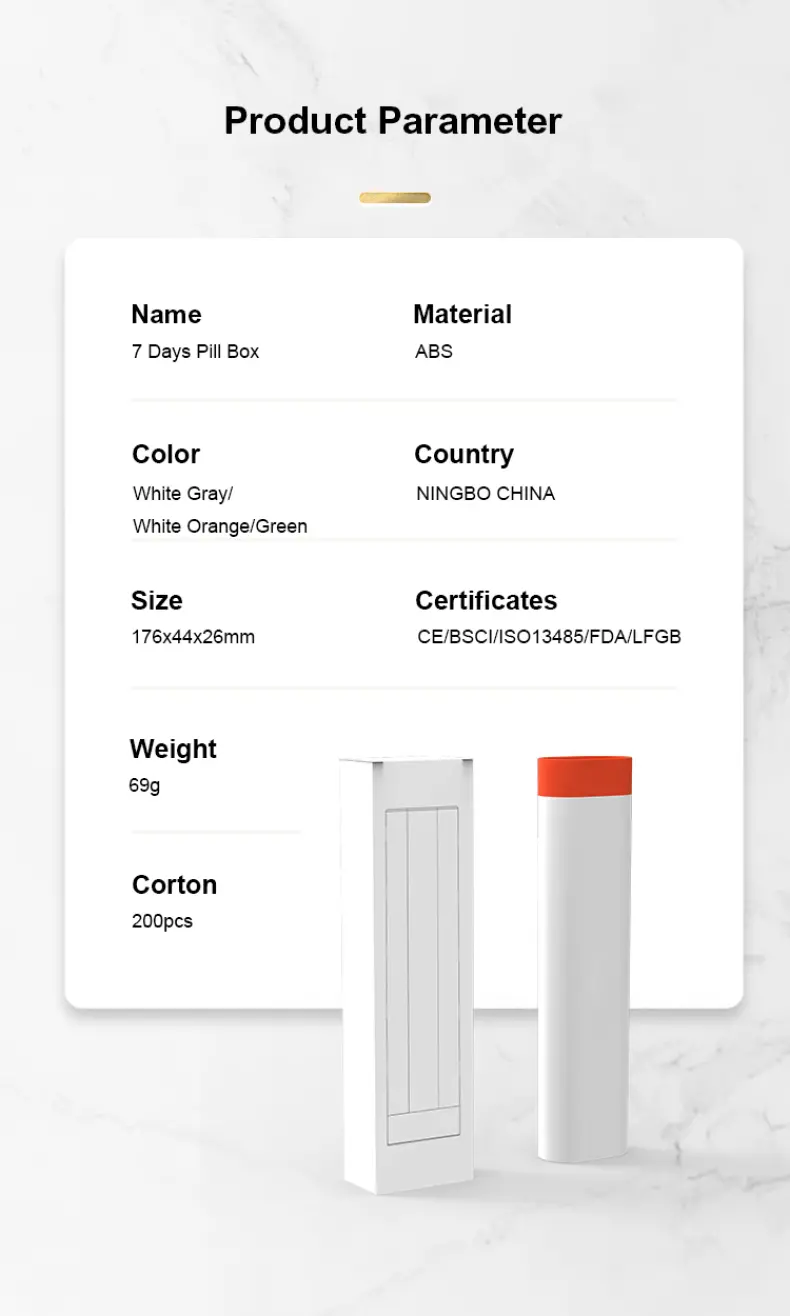This screenshot has height=1316, width=790.
Task: Select the Size label
Action: pos(157,600)
